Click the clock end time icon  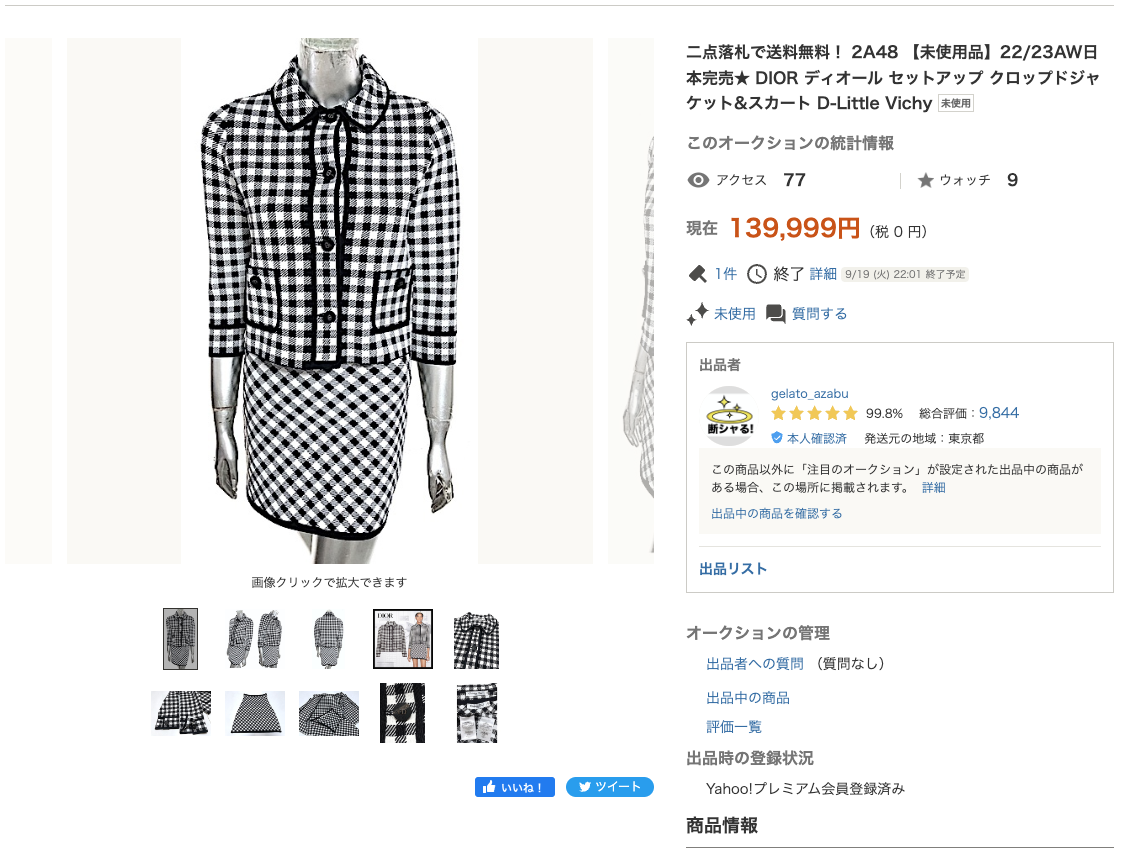pos(757,274)
